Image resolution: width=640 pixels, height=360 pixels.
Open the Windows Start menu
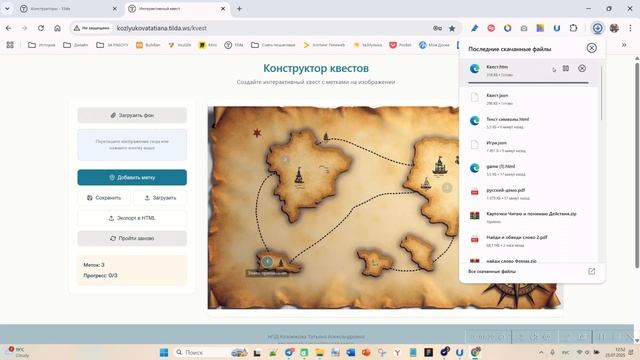164,352
